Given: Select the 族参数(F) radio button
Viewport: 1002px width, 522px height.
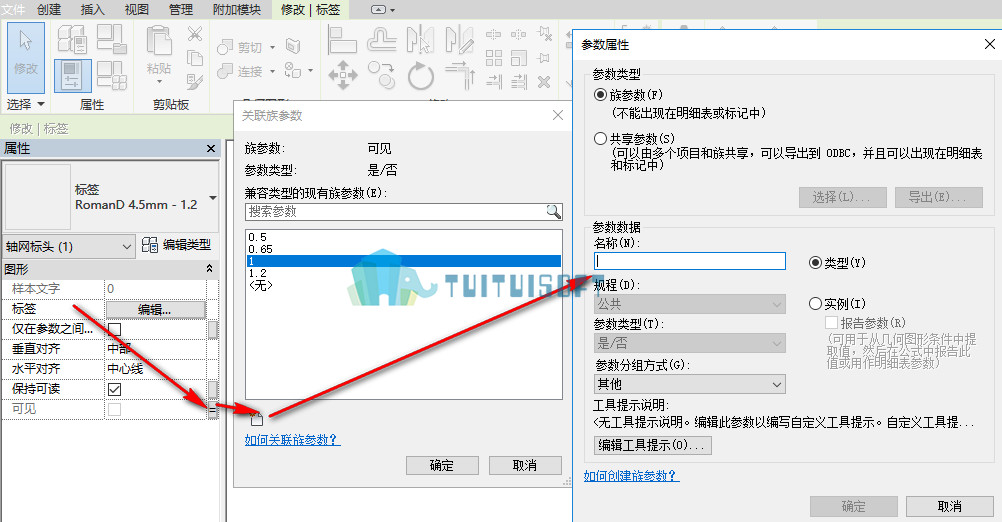Looking at the screenshot, I should tap(600, 95).
